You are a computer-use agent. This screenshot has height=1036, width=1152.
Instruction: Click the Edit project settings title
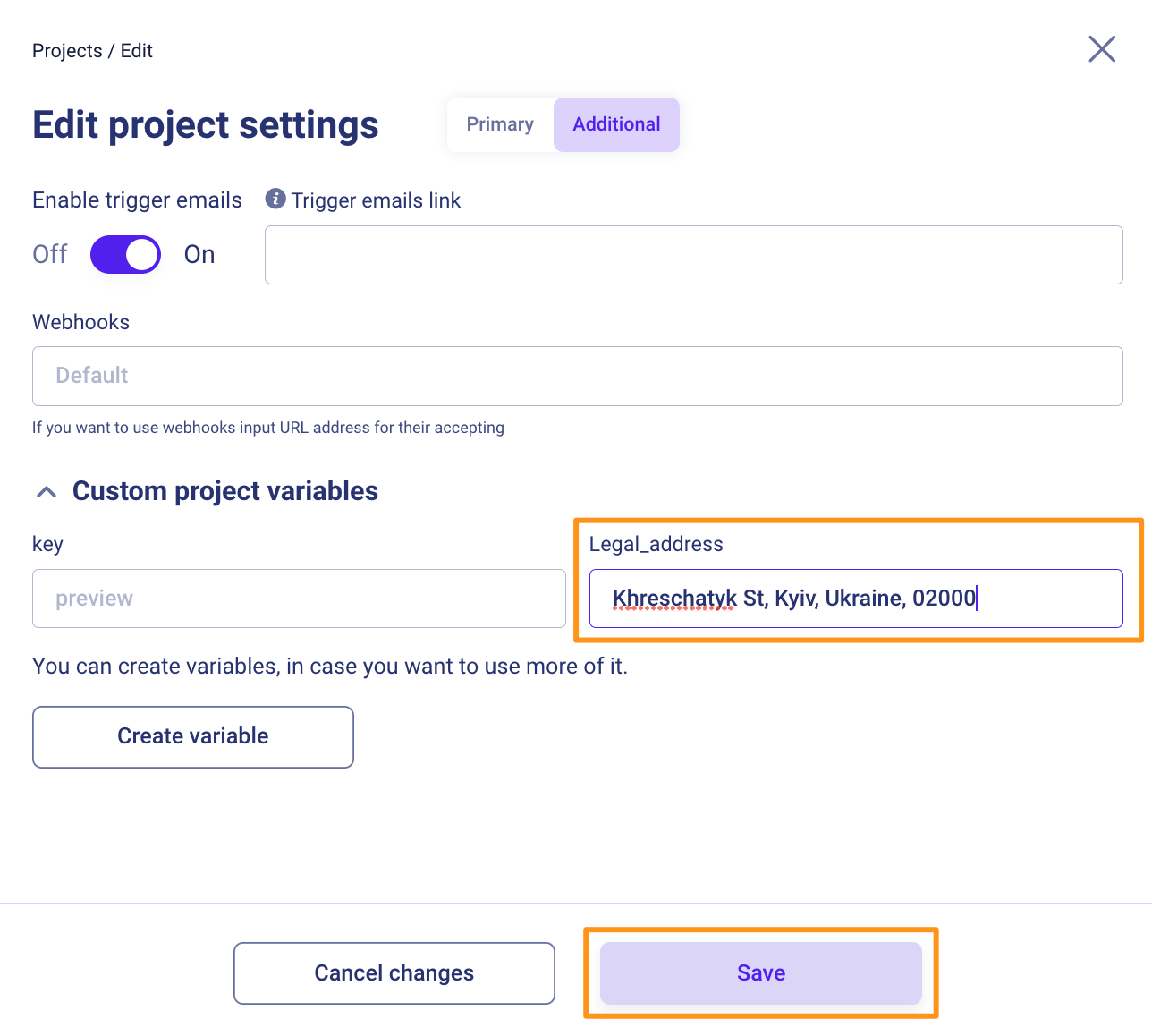(206, 125)
